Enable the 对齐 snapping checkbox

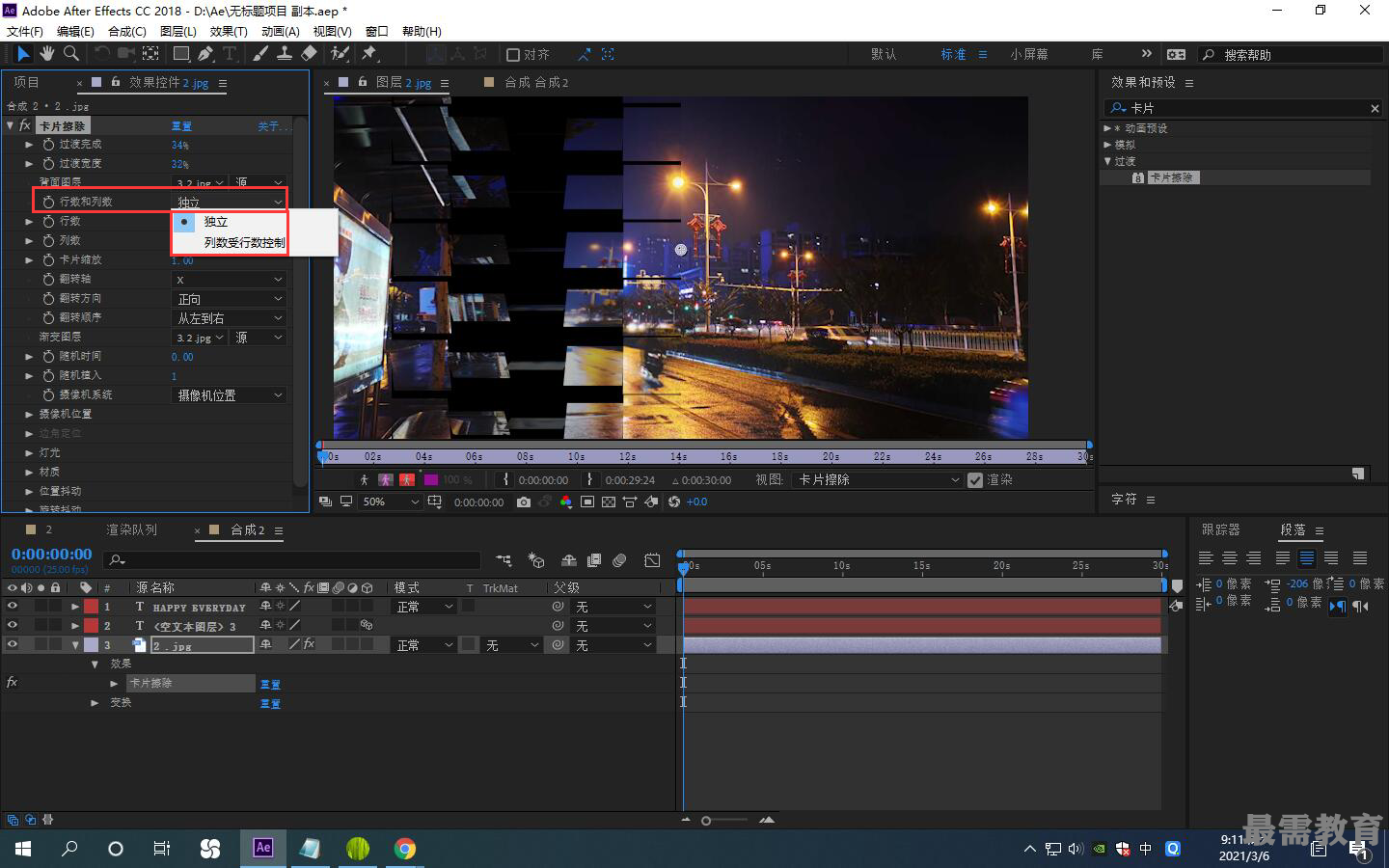[x=513, y=55]
